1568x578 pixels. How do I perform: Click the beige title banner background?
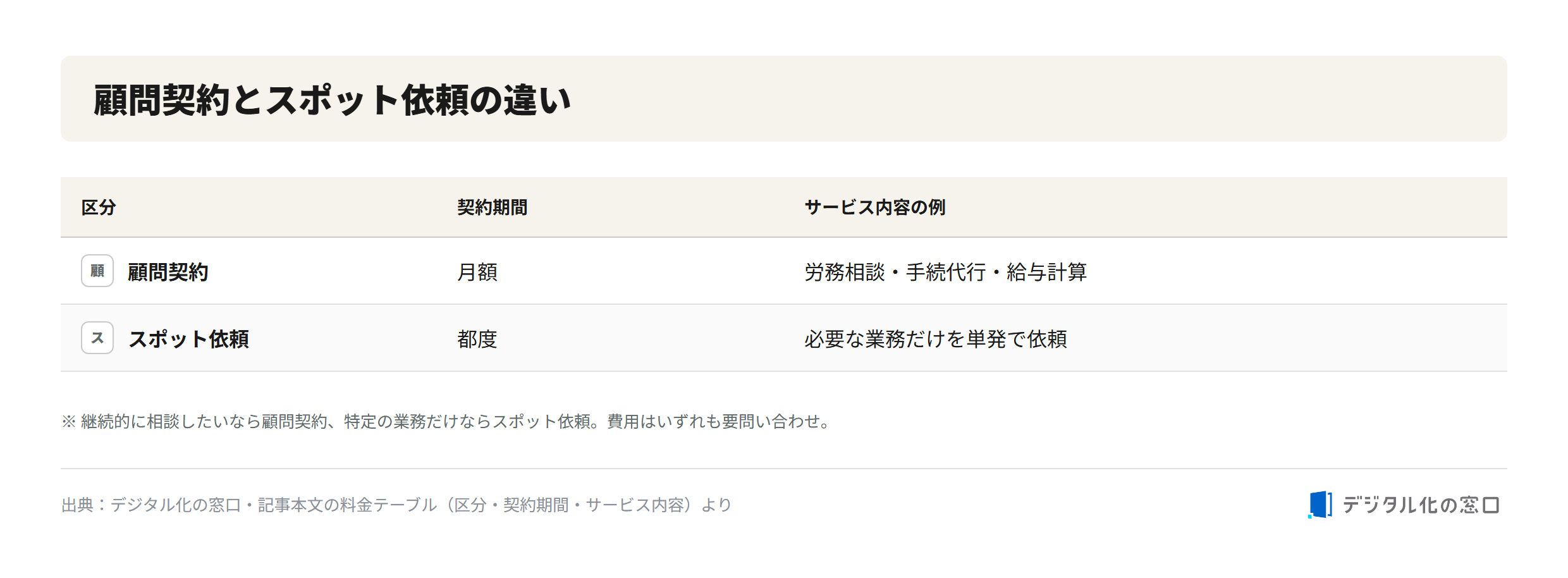784,99
